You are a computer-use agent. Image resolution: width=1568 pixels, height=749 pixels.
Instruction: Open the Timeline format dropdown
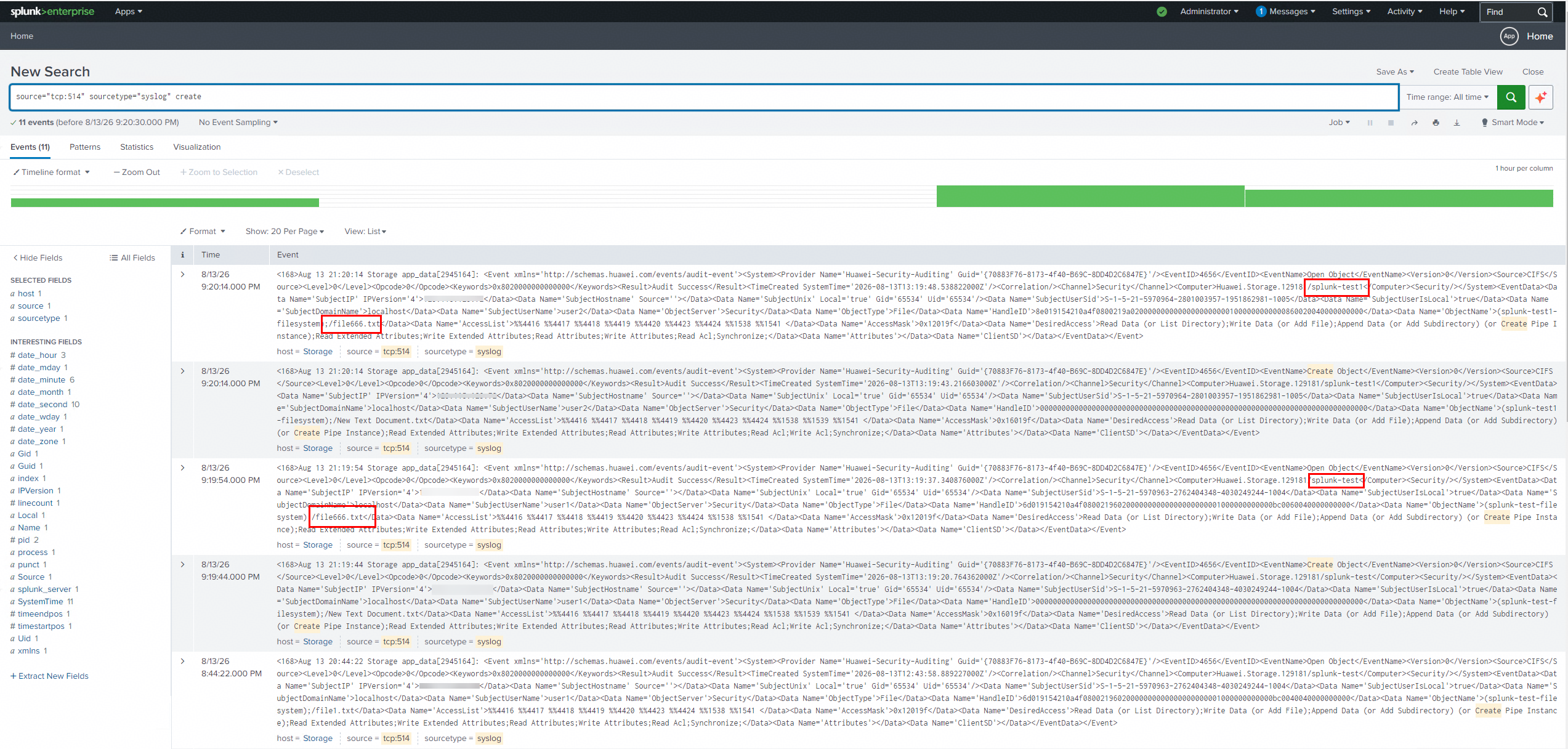point(52,172)
